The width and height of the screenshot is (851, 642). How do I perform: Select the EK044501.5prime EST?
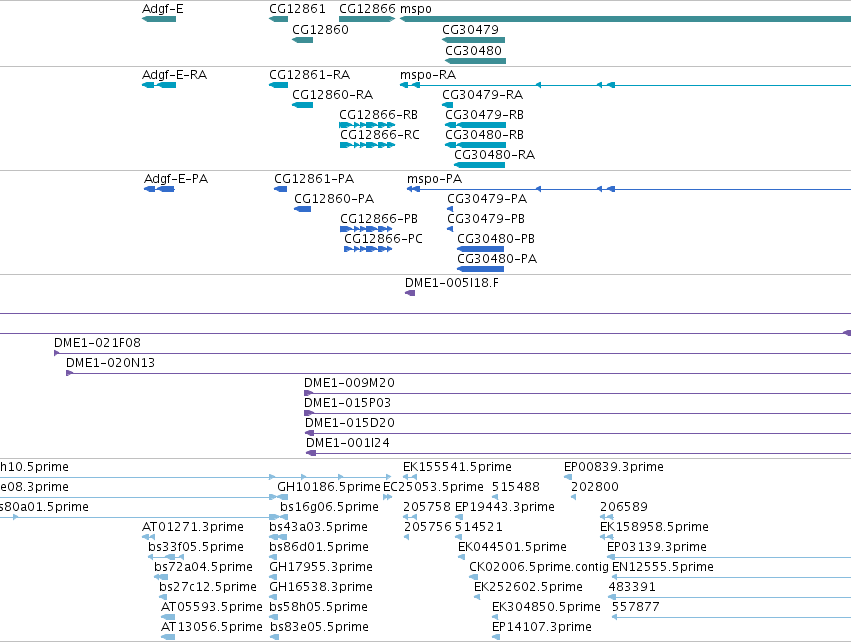tap(462, 557)
